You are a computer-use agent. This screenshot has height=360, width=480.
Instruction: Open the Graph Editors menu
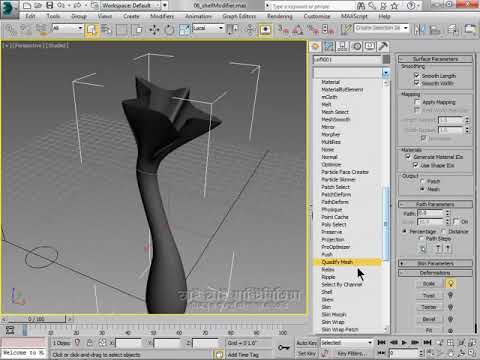click(x=239, y=16)
